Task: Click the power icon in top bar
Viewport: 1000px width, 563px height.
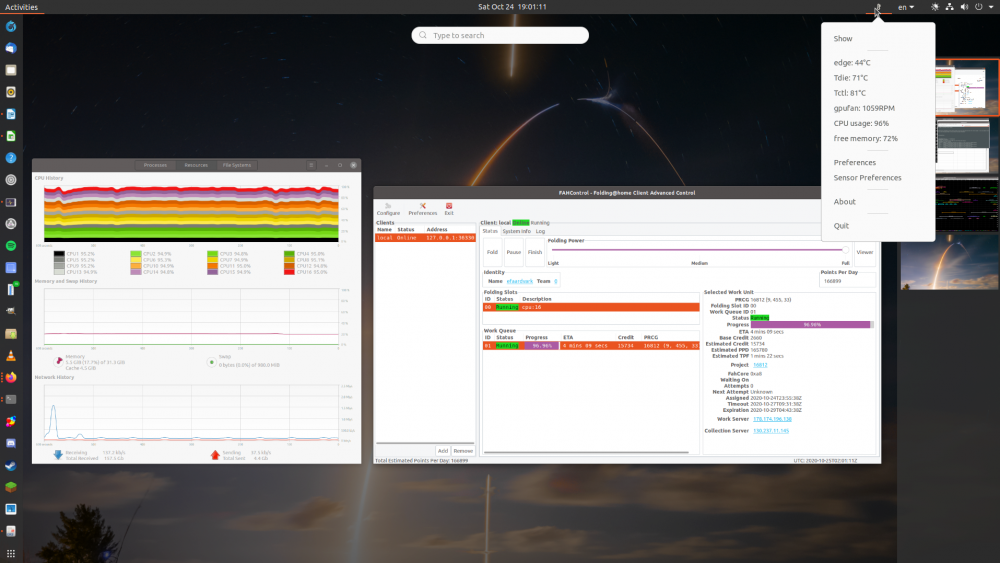Action: 979,7
